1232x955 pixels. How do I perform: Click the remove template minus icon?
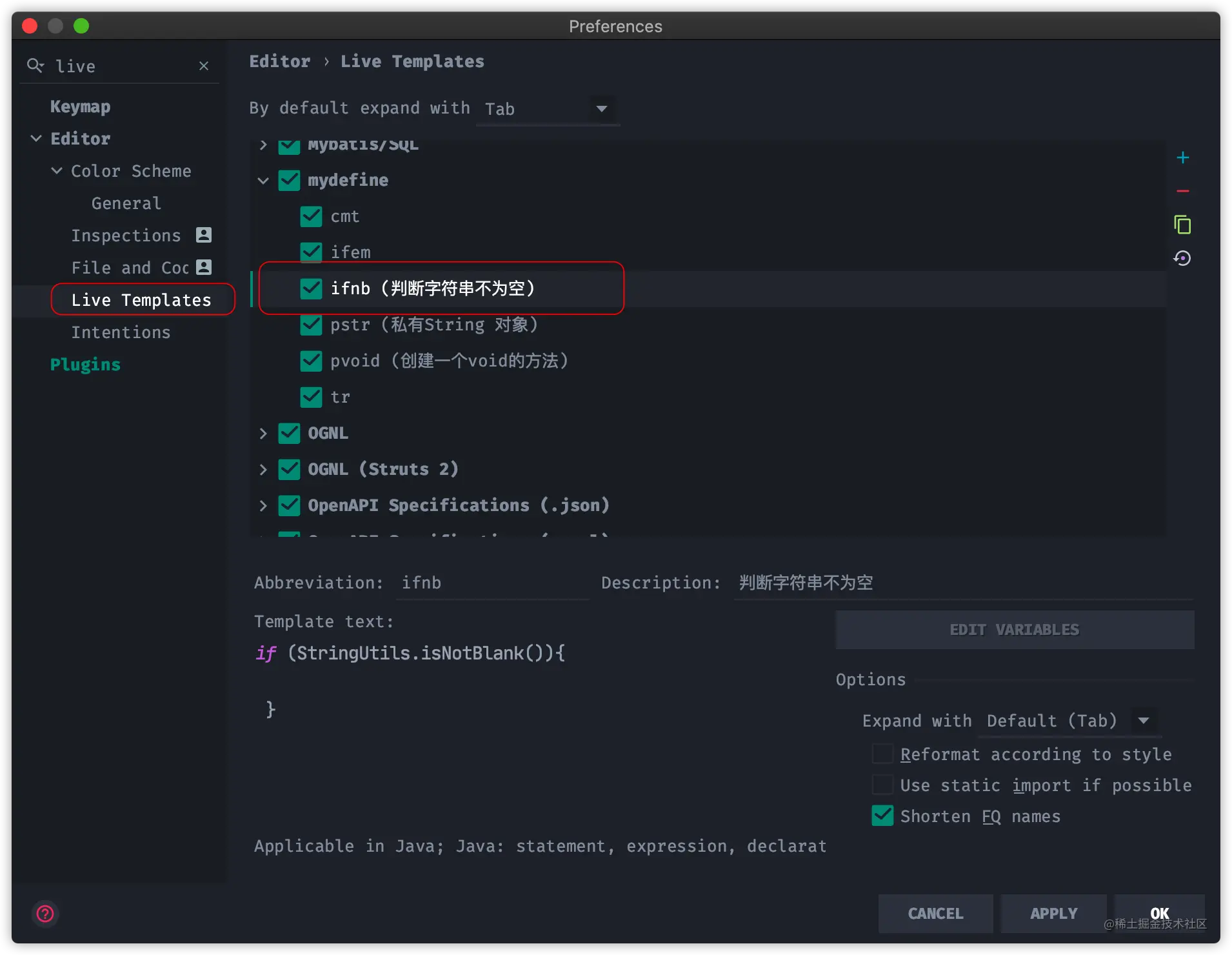click(1182, 192)
